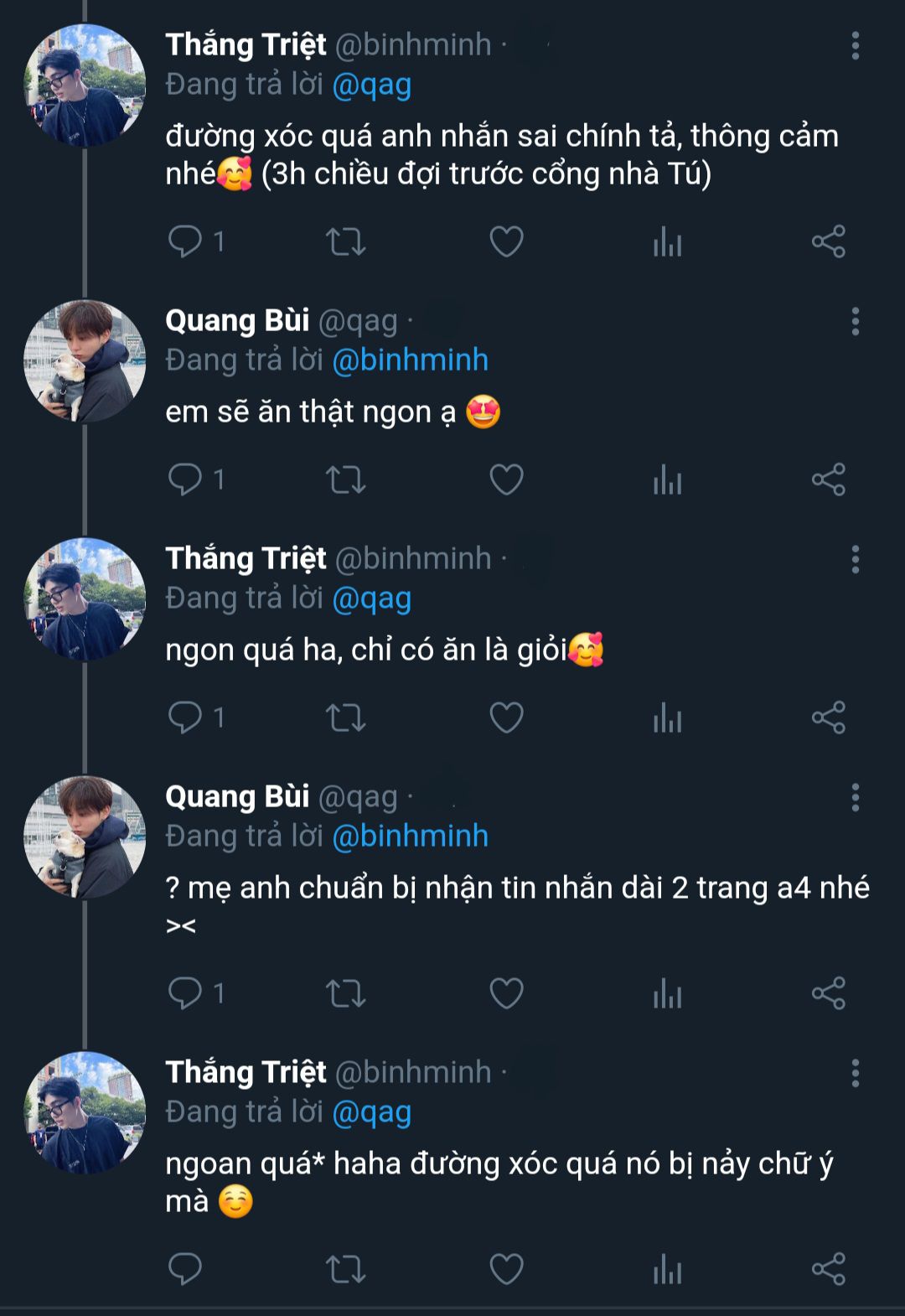Like the 'ngon quá ha' tweet
The height and width of the screenshot is (1316, 905).
pyautogui.click(x=506, y=718)
